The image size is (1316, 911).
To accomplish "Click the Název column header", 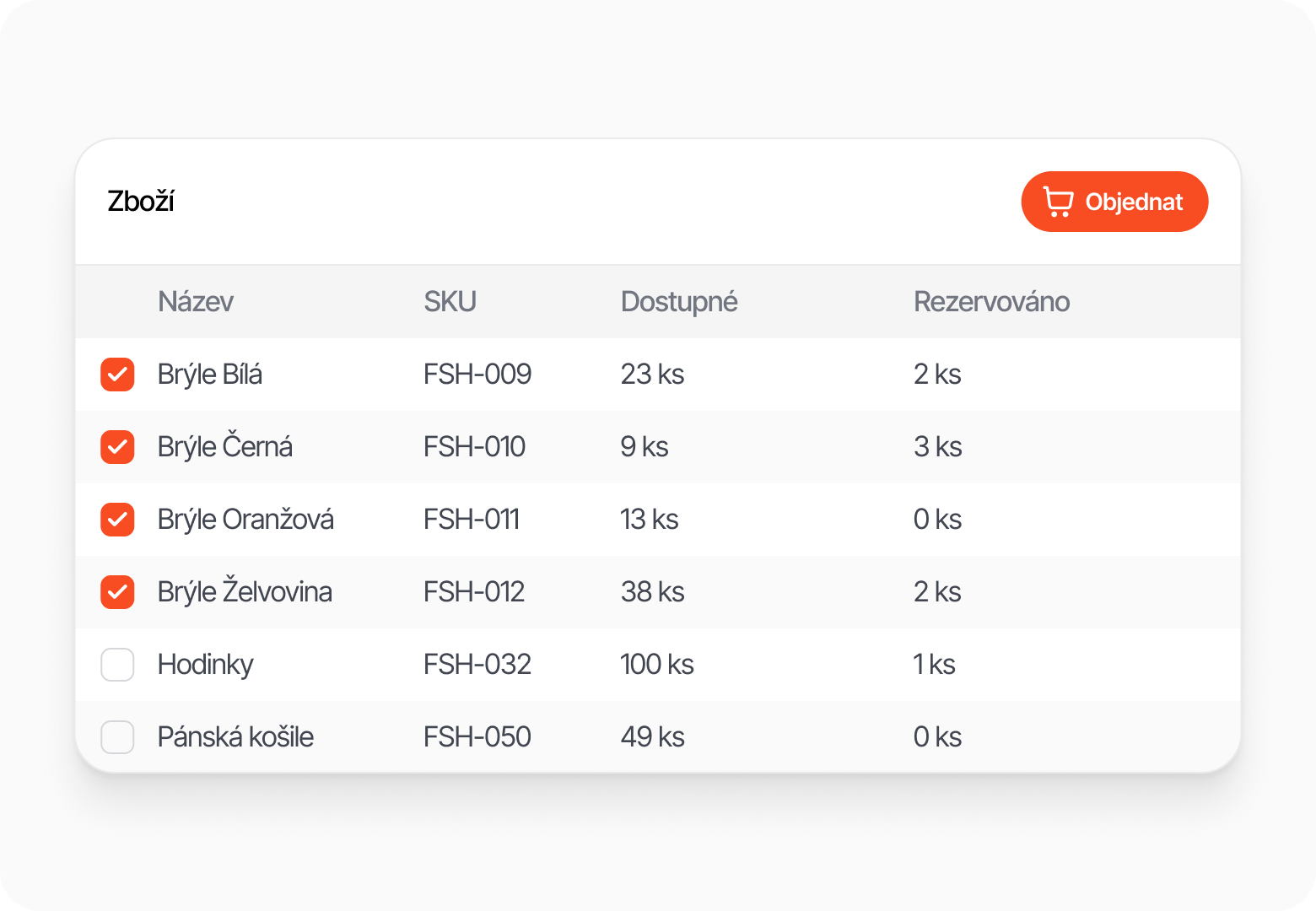I will tap(196, 302).
